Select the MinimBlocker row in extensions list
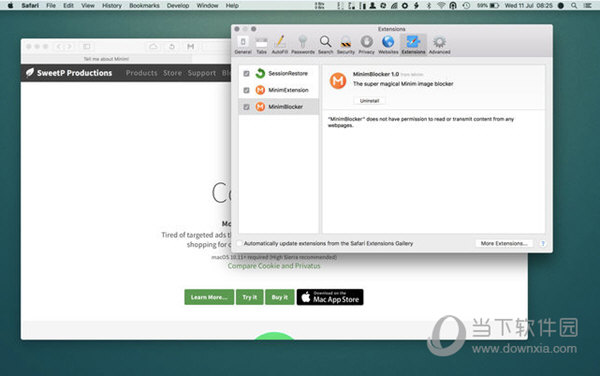The height and width of the screenshot is (376, 600). (279, 107)
